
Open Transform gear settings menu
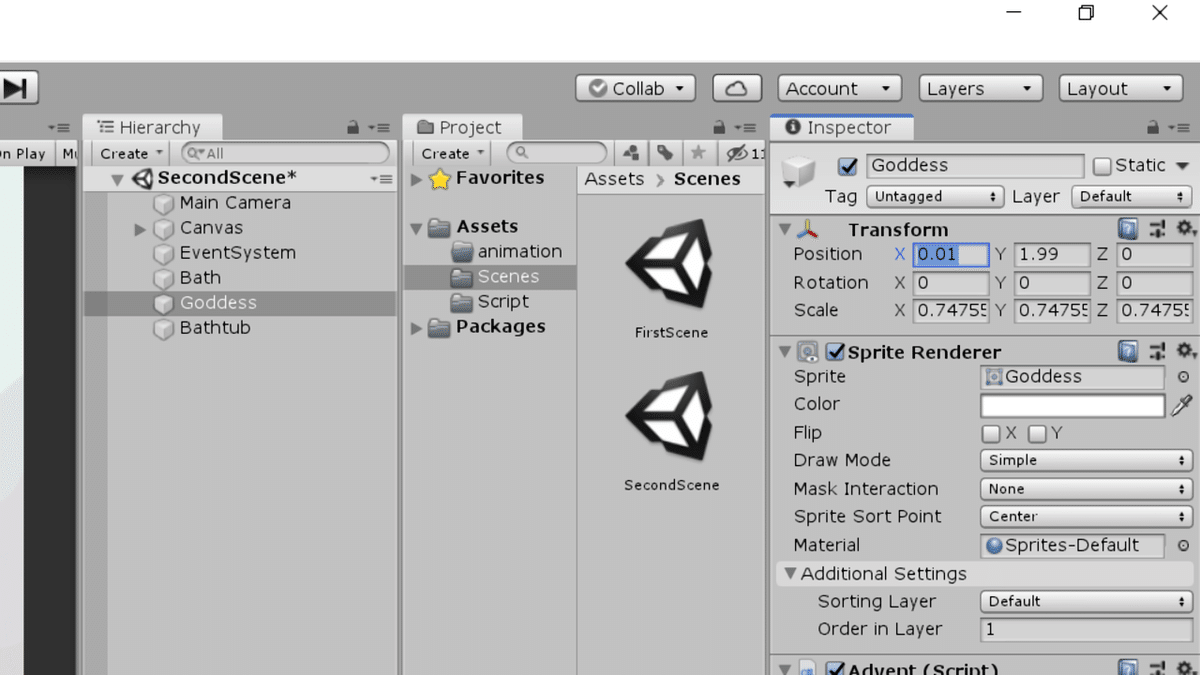pyautogui.click(x=1186, y=230)
